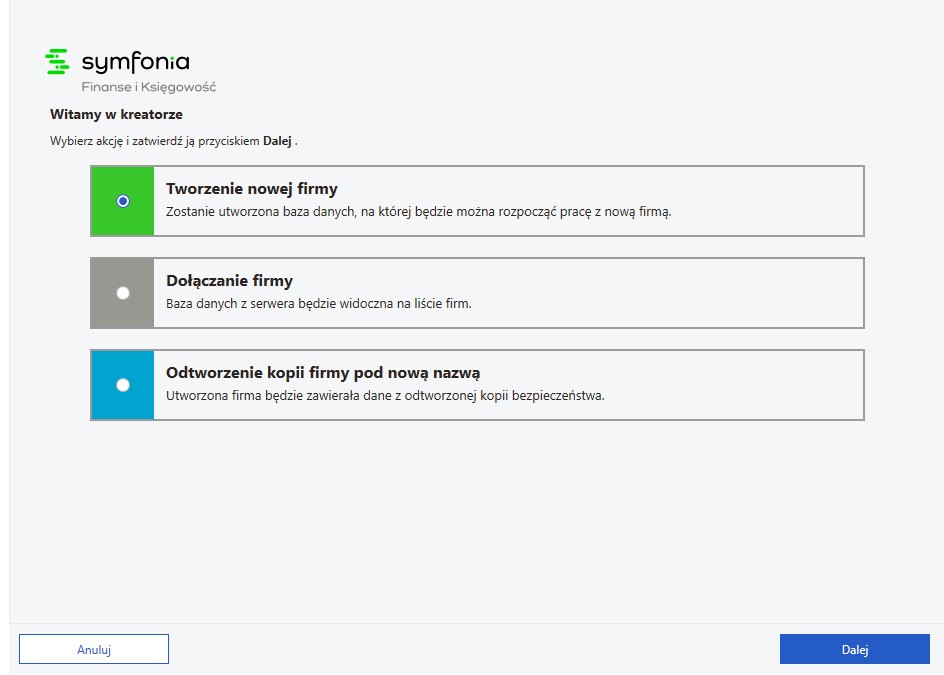944x675 pixels.
Task: Click the blue tile of the restore option
Action: (x=122, y=385)
